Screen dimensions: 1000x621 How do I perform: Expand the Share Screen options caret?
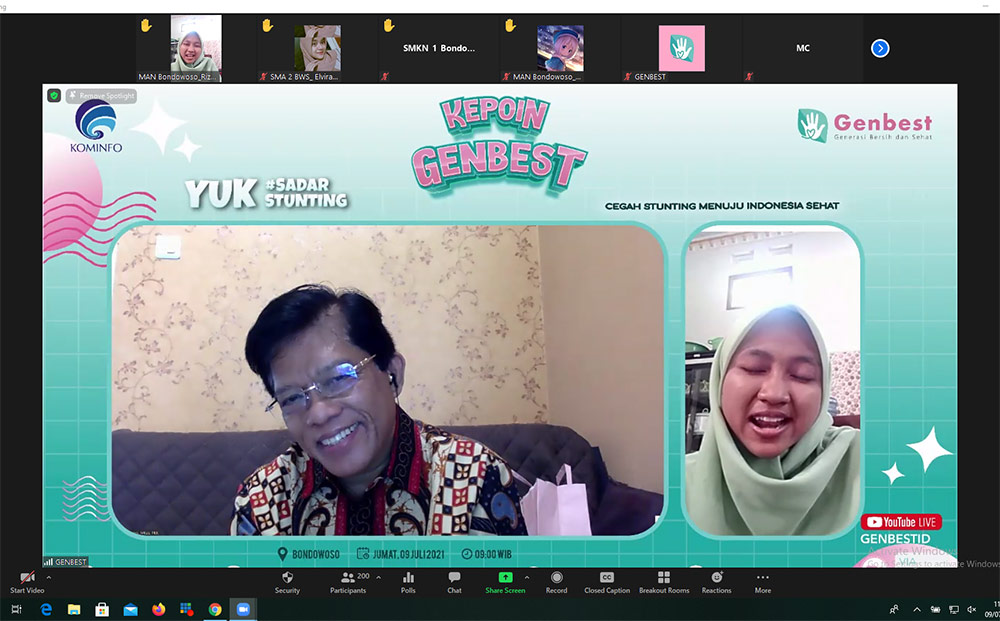pyautogui.click(x=527, y=578)
